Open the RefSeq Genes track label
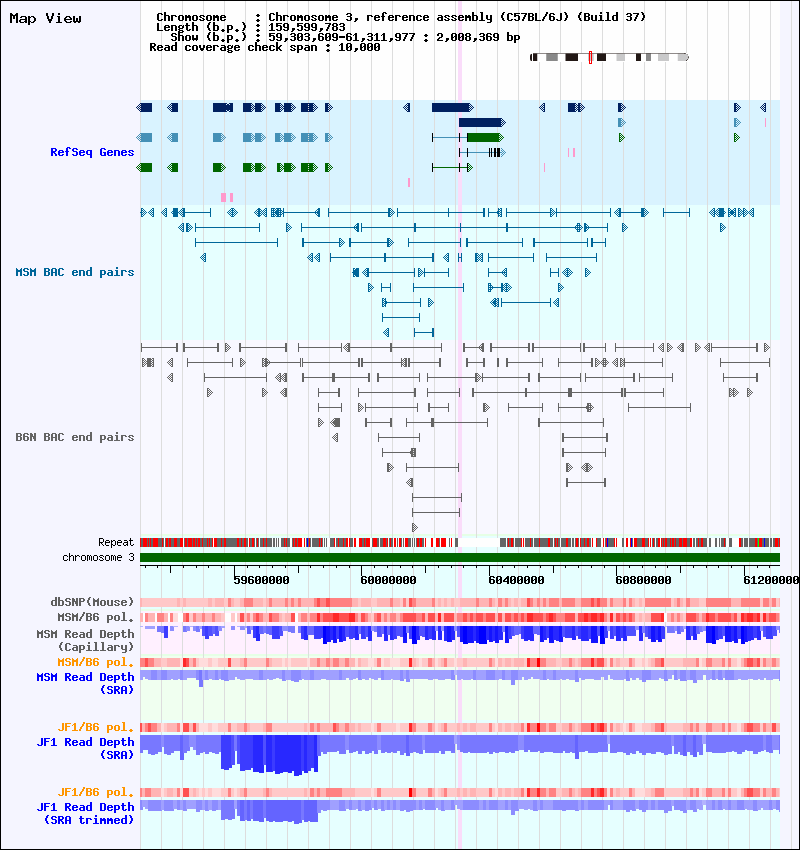800x850 pixels. (92, 152)
